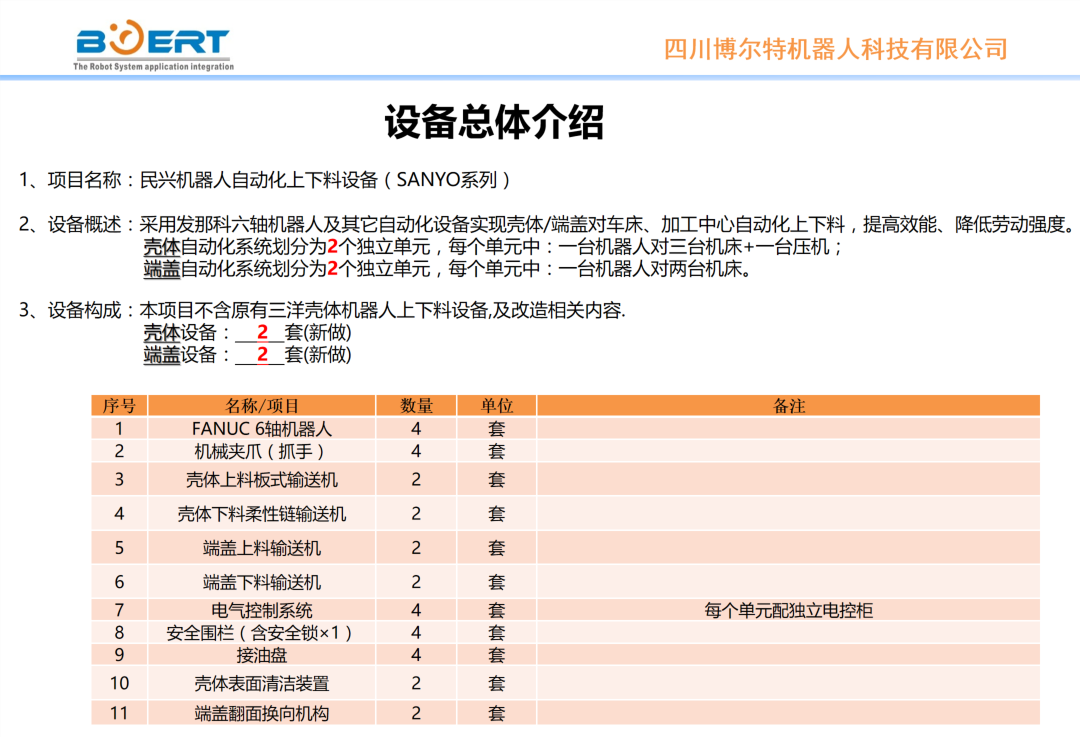Select the cell 电气控制系统

(x=262, y=610)
